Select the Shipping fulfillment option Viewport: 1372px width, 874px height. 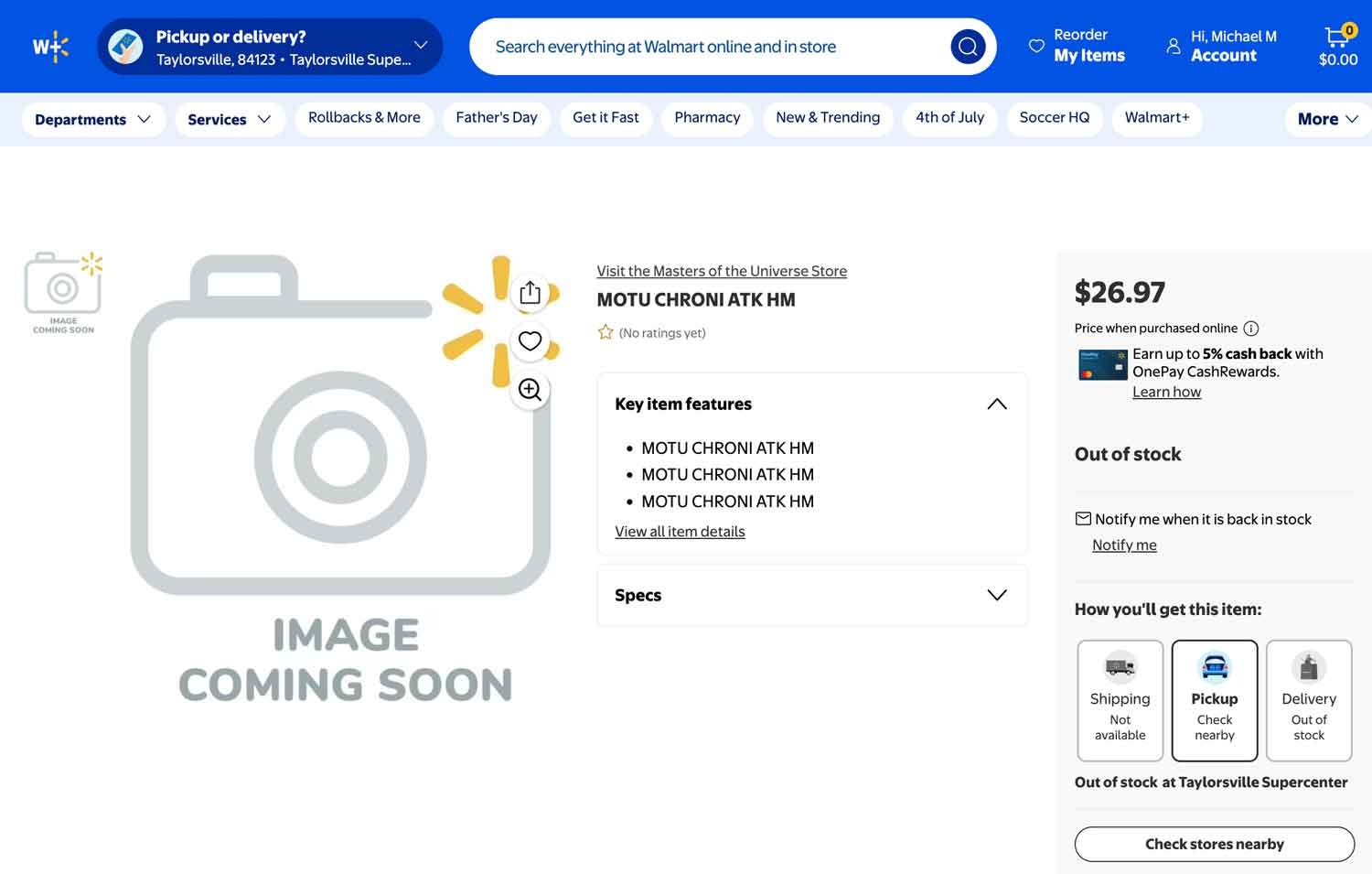point(1120,701)
